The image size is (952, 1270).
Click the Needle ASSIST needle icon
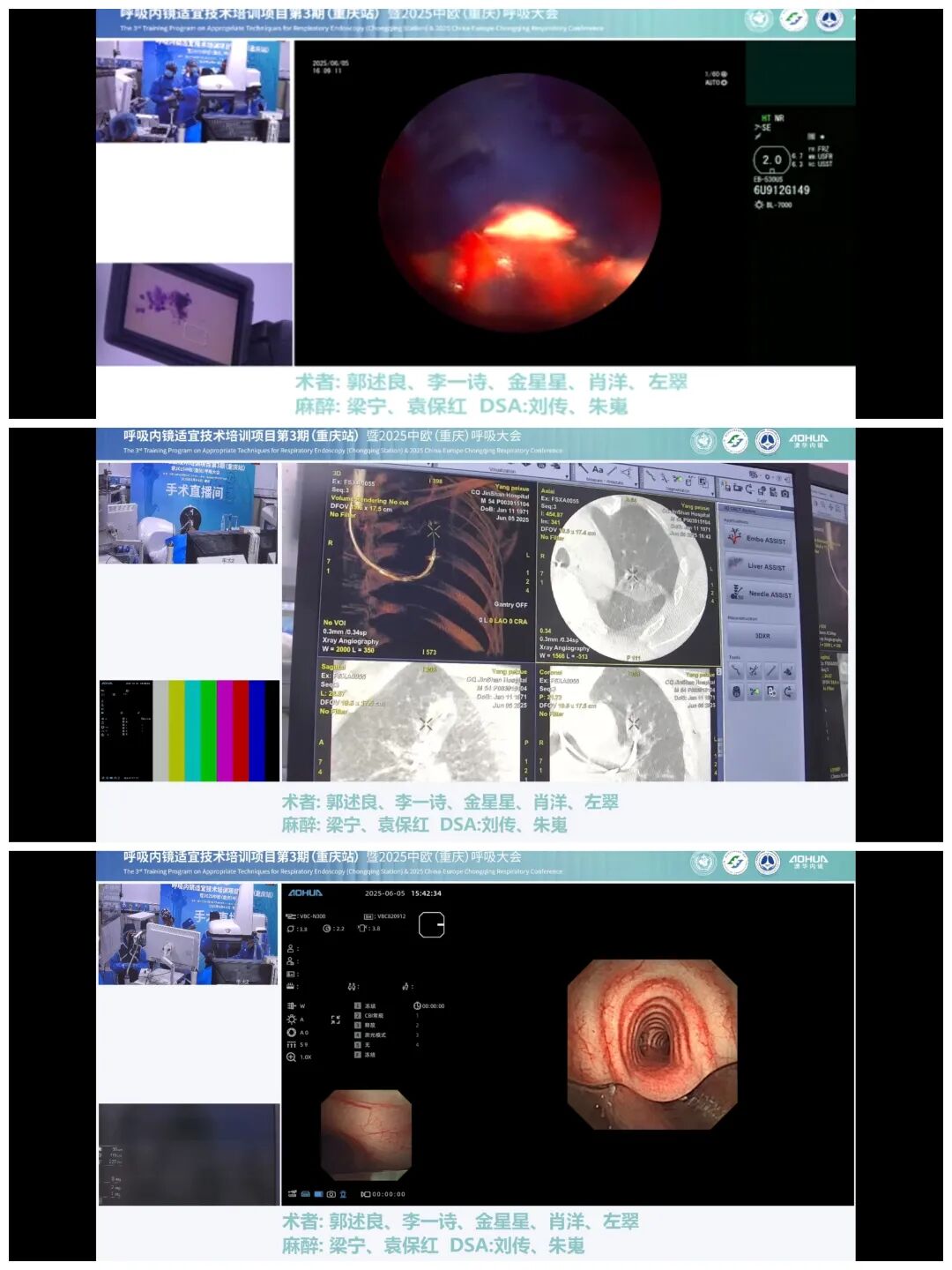tap(736, 593)
